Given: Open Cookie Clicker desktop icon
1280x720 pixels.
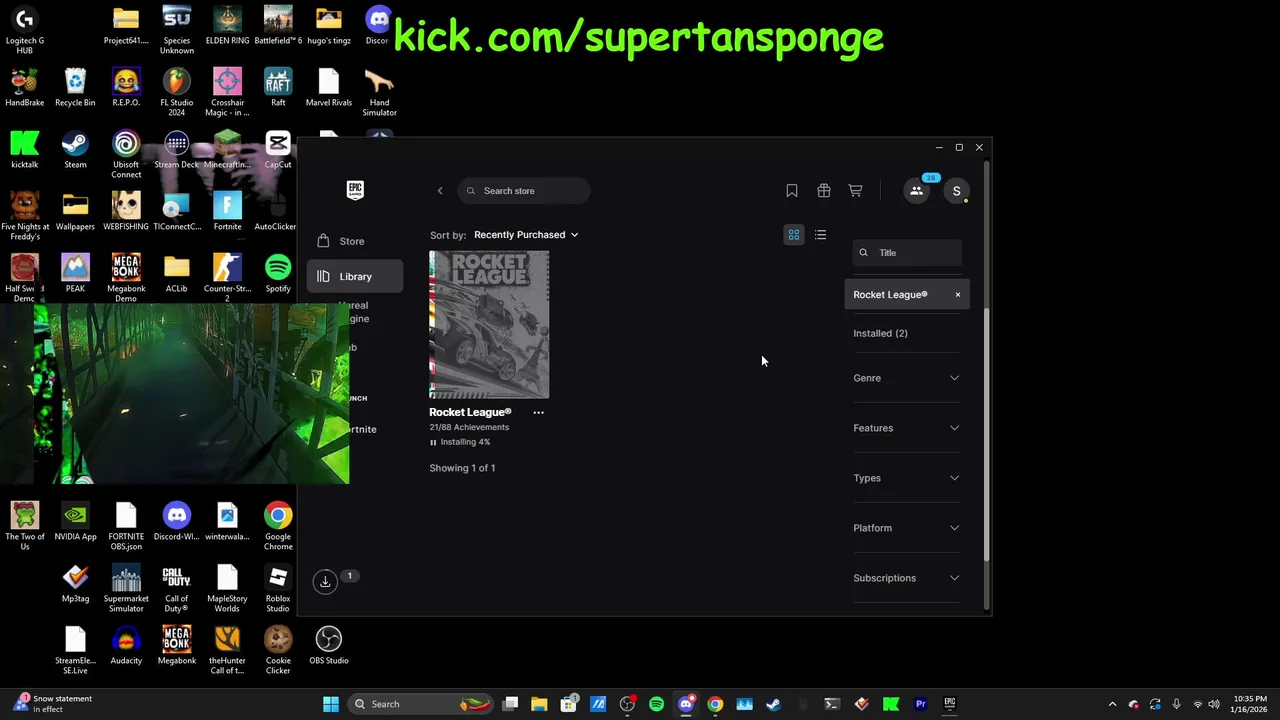Looking at the screenshot, I should [x=278, y=650].
